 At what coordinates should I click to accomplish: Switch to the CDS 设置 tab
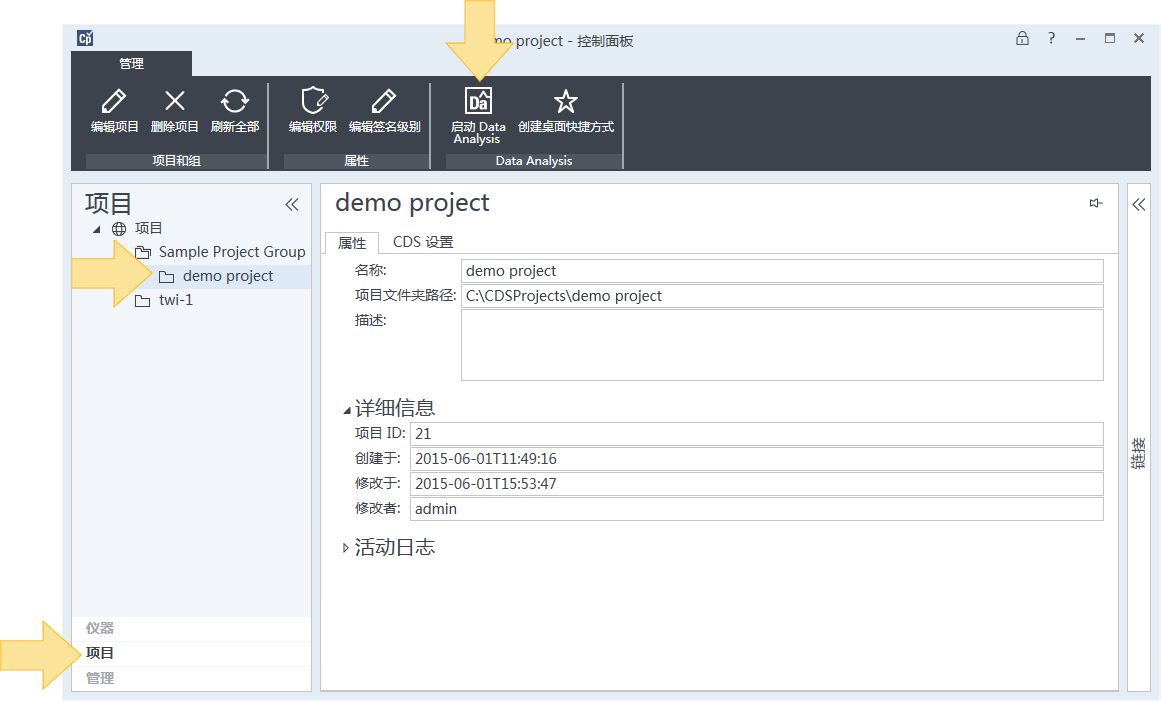(x=423, y=242)
